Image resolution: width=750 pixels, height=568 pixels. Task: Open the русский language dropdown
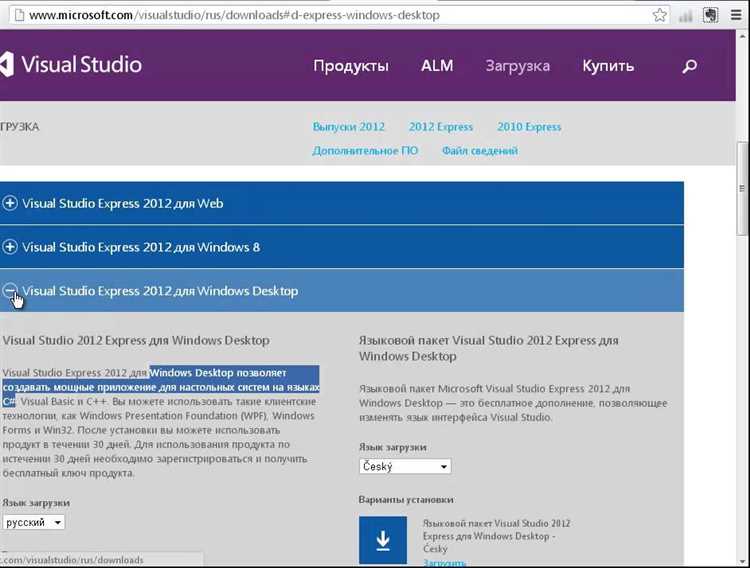tap(33, 522)
